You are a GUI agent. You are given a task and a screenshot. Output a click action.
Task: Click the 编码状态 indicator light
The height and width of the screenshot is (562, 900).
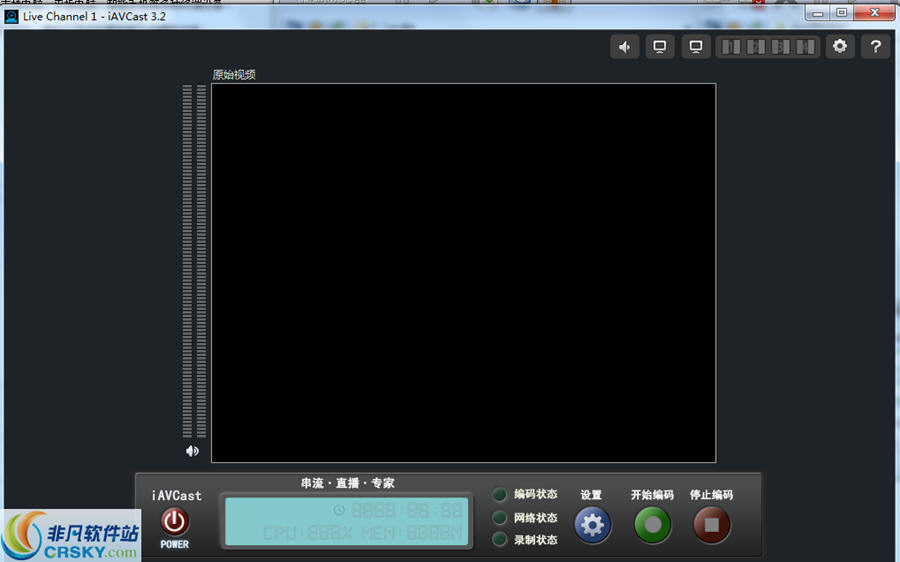[x=499, y=494]
